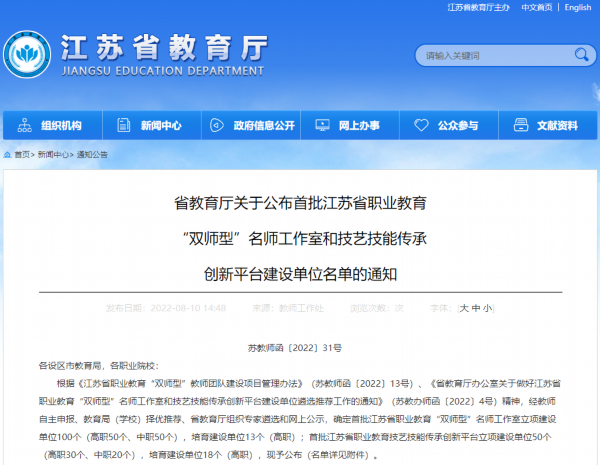
Task: Set font size to large (大)
Action: (x=464, y=309)
